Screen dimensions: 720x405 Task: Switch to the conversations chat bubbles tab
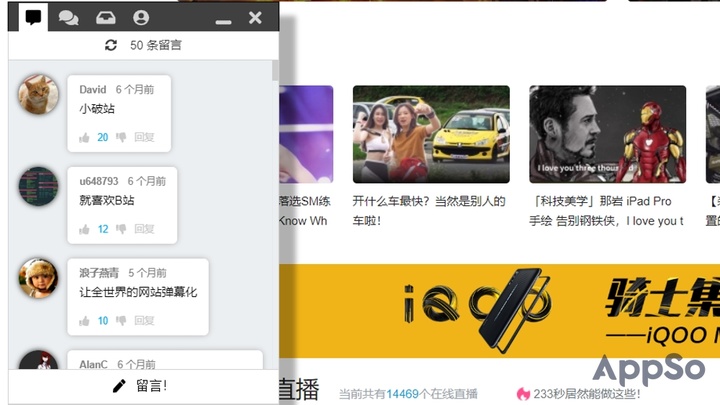(x=68, y=17)
